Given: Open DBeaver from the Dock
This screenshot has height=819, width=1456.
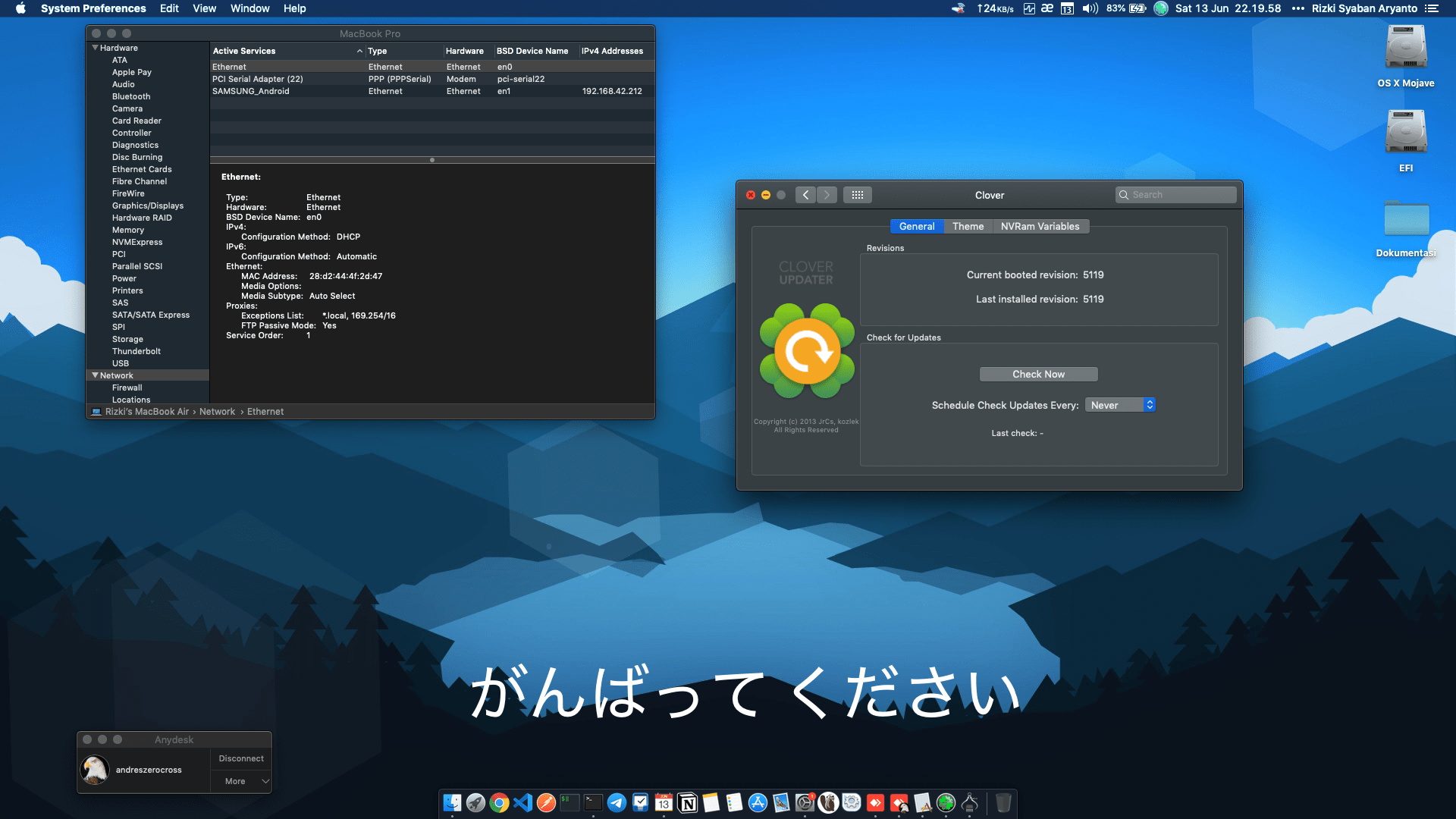Looking at the screenshot, I should [827, 802].
